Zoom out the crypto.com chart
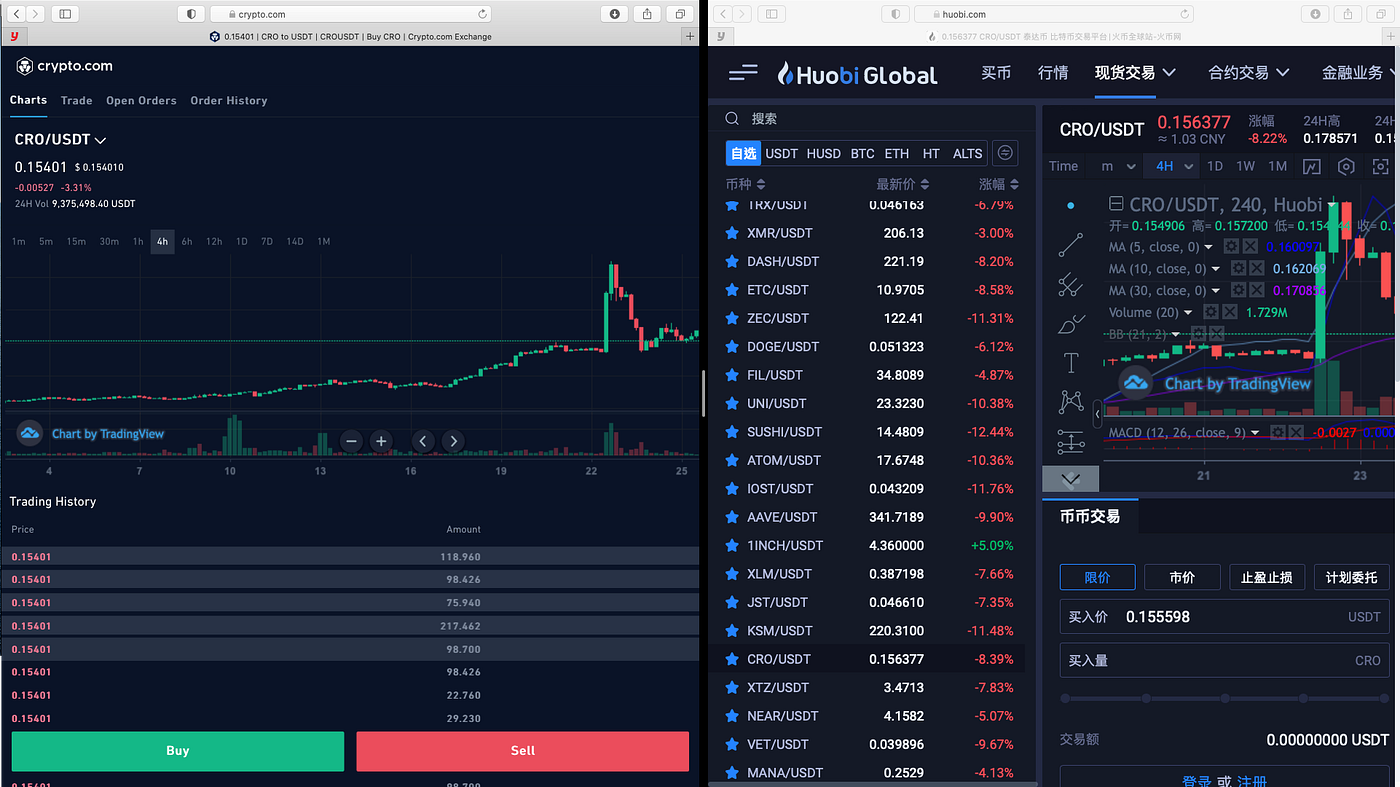Viewport: 1400px width, 787px height. point(351,441)
